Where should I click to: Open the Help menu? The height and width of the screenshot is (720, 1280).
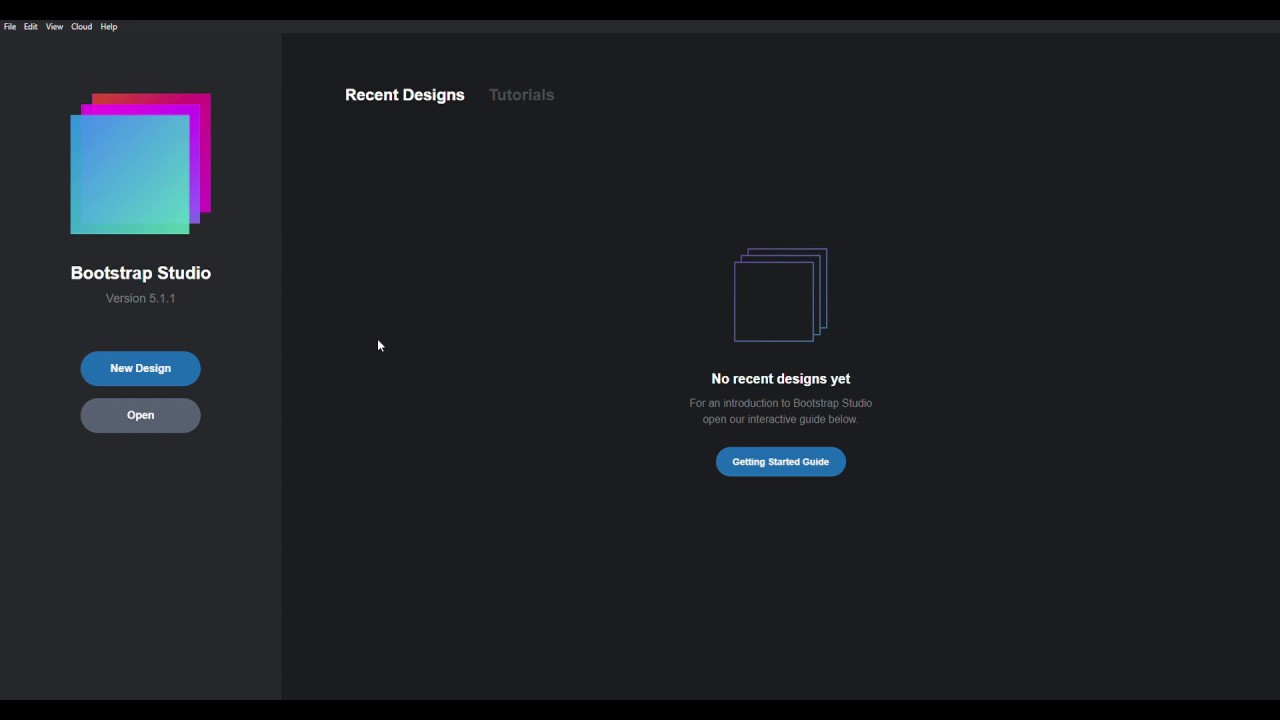(x=109, y=27)
